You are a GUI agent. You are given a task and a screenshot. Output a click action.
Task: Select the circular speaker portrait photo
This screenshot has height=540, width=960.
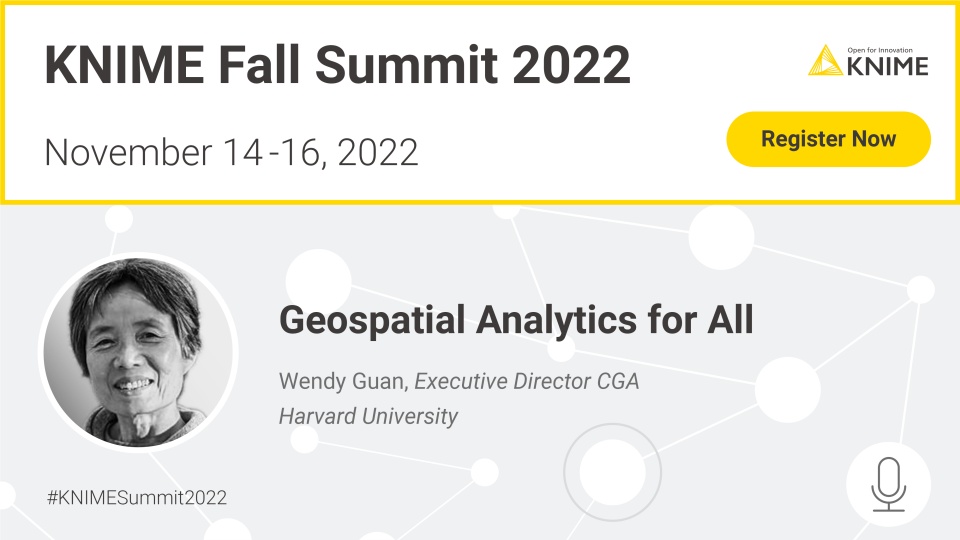click(138, 353)
